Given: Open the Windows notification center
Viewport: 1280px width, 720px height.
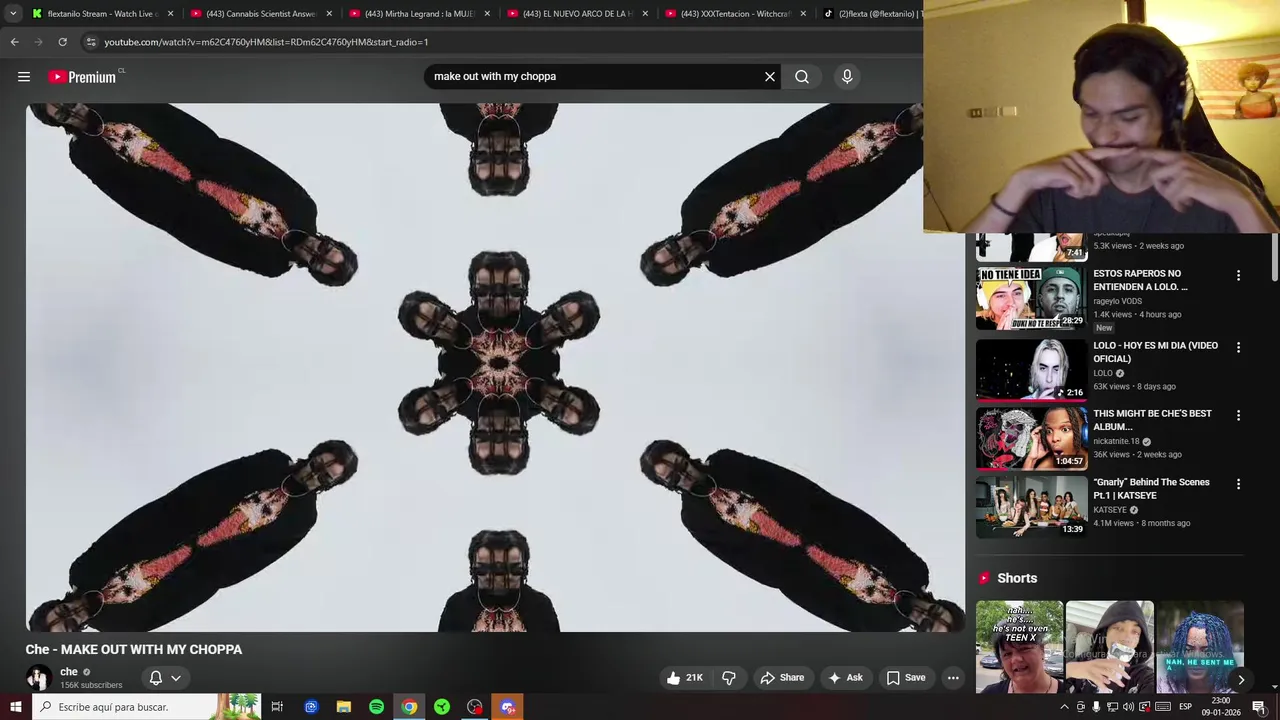Looking at the screenshot, I should 1259,707.
